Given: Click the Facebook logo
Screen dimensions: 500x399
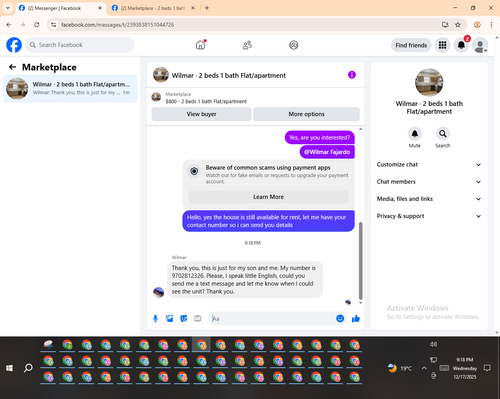Looking at the screenshot, I should pyautogui.click(x=14, y=45).
